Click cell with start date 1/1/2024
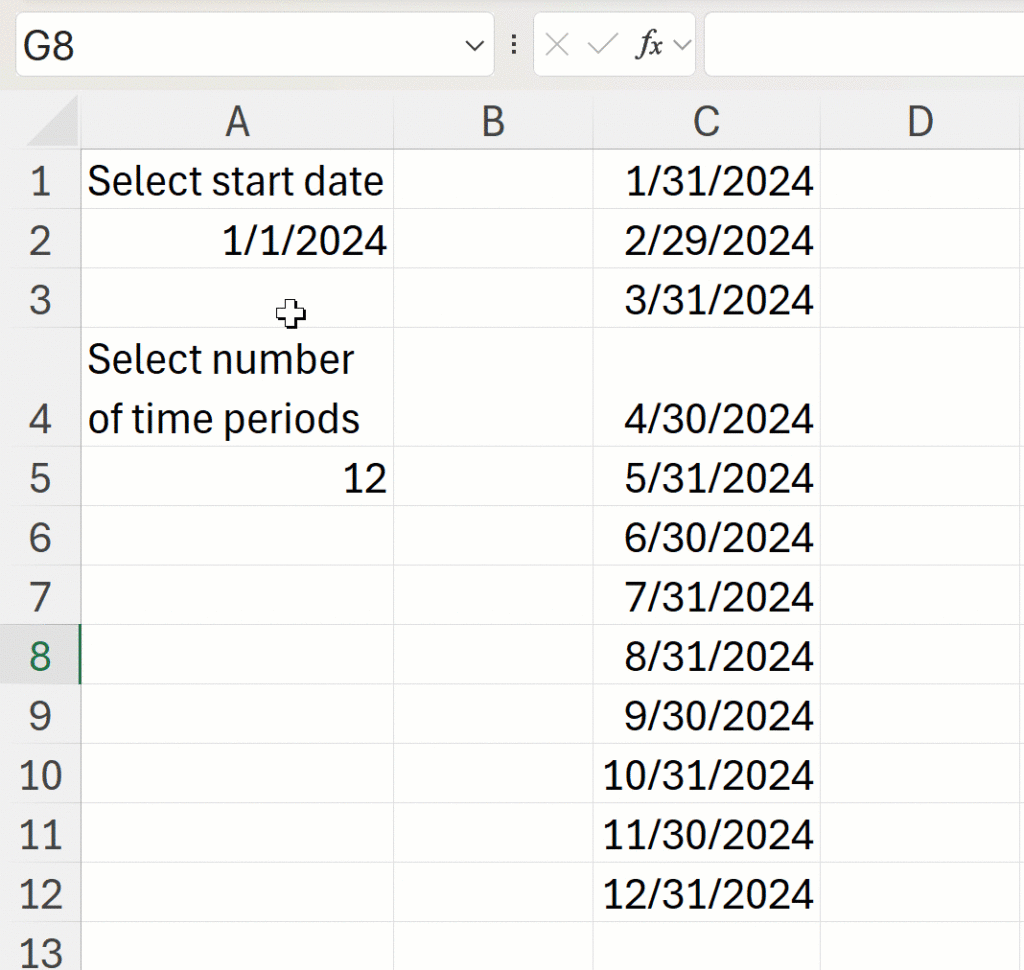The image size is (1024, 970). click(237, 241)
